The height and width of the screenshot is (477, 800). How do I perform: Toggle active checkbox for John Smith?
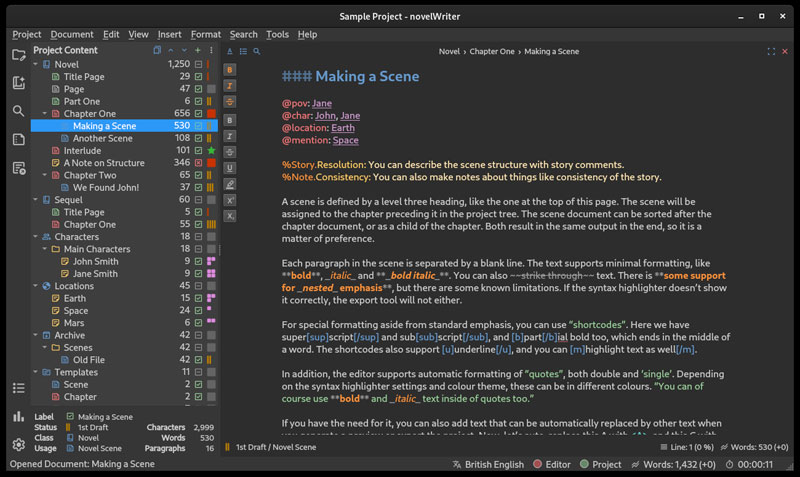198,261
